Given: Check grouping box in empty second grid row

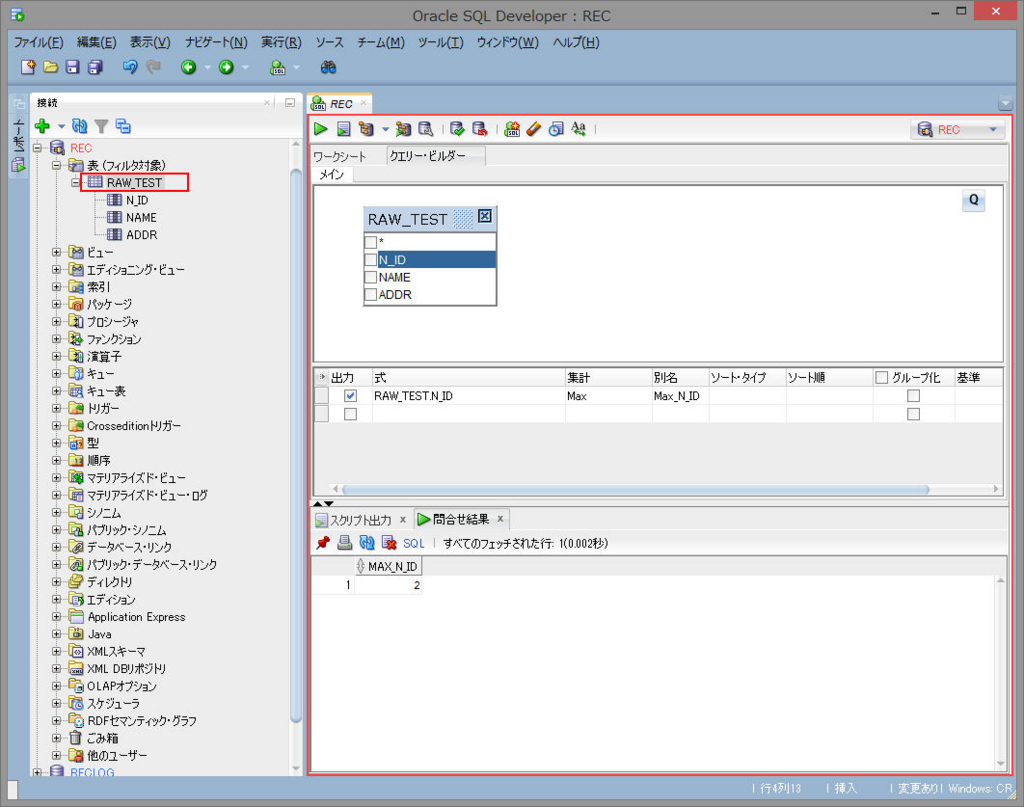Looking at the screenshot, I should [x=914, y=414].
